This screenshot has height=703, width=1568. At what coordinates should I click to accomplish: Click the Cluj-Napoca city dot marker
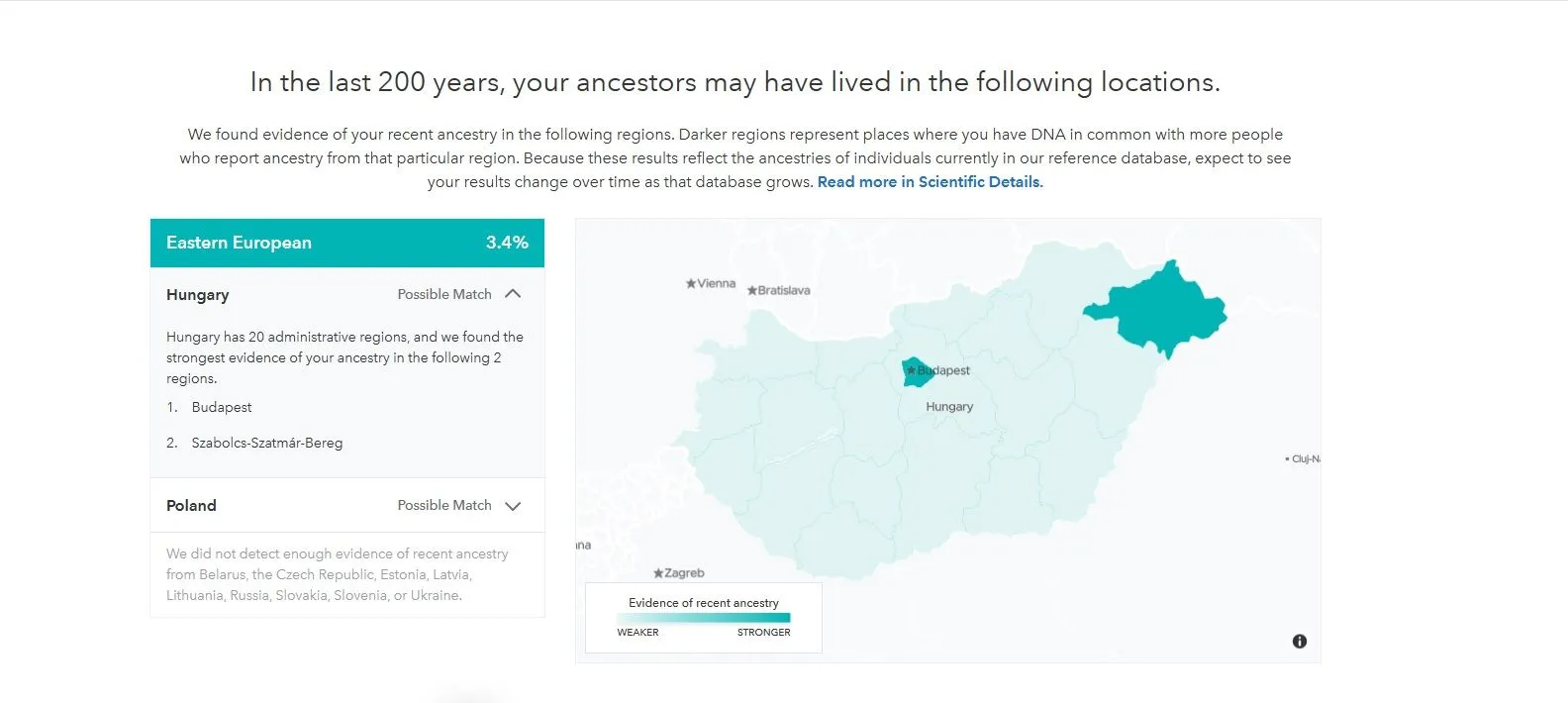(1286, 459)
